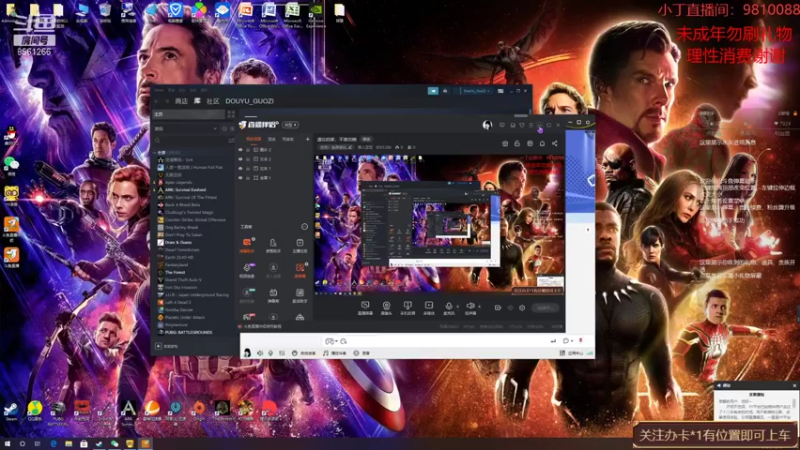The image size is (800, 450).
Task: Select ARK: Survival Evolved in library
Action: [185, 190]
